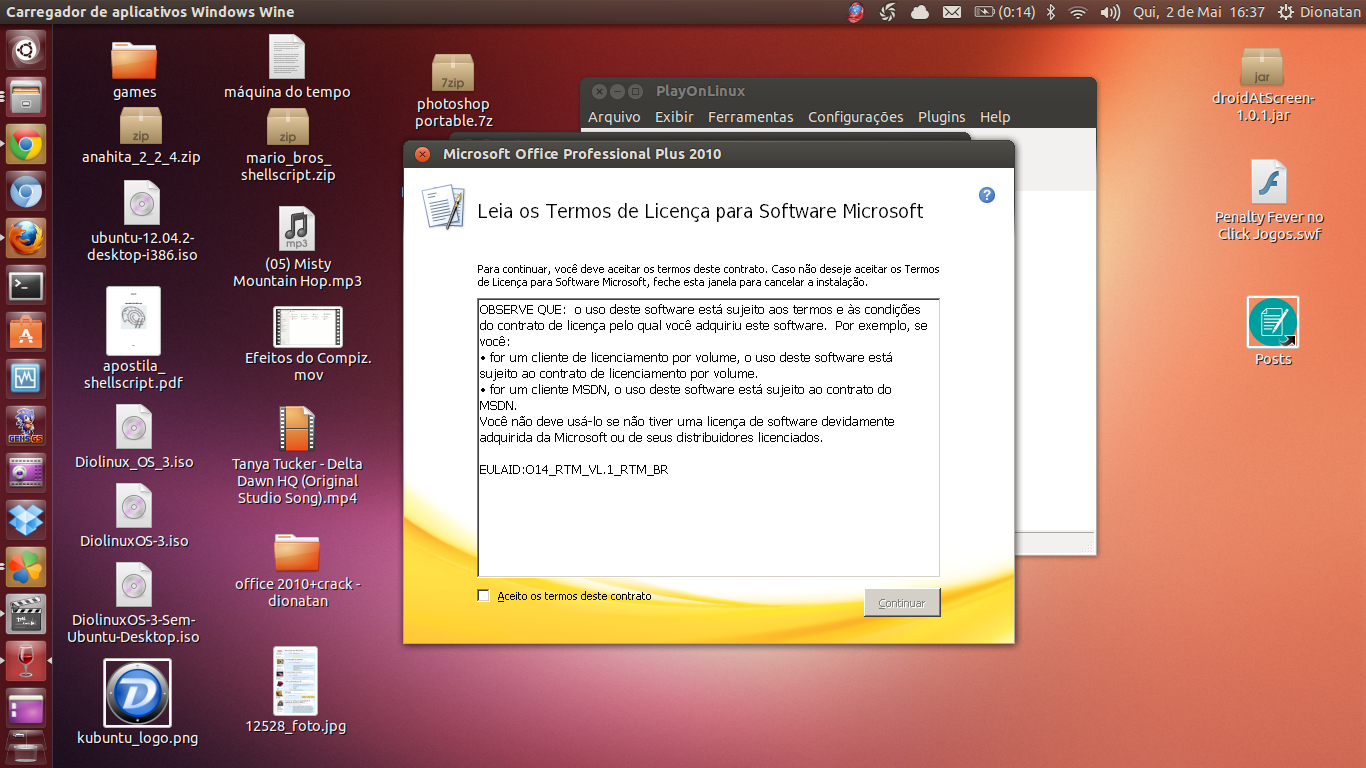1366x768 pixels.
Task: Select the kubuntu_logo.png desktop file
Action: (x=137, y=703)
